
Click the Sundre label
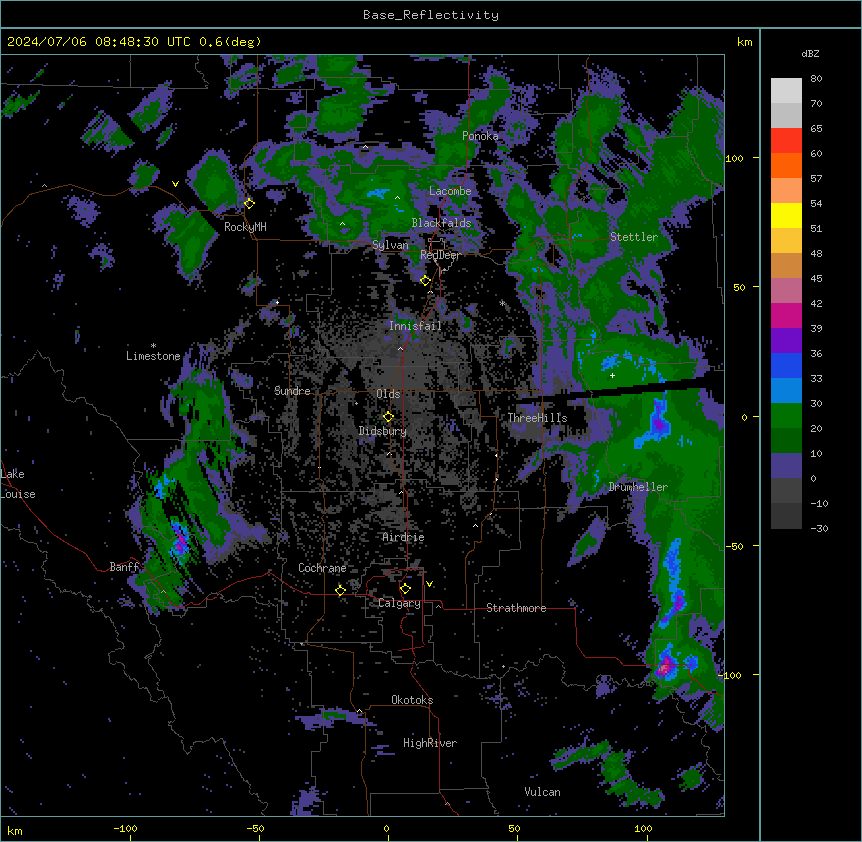[292, 391]
